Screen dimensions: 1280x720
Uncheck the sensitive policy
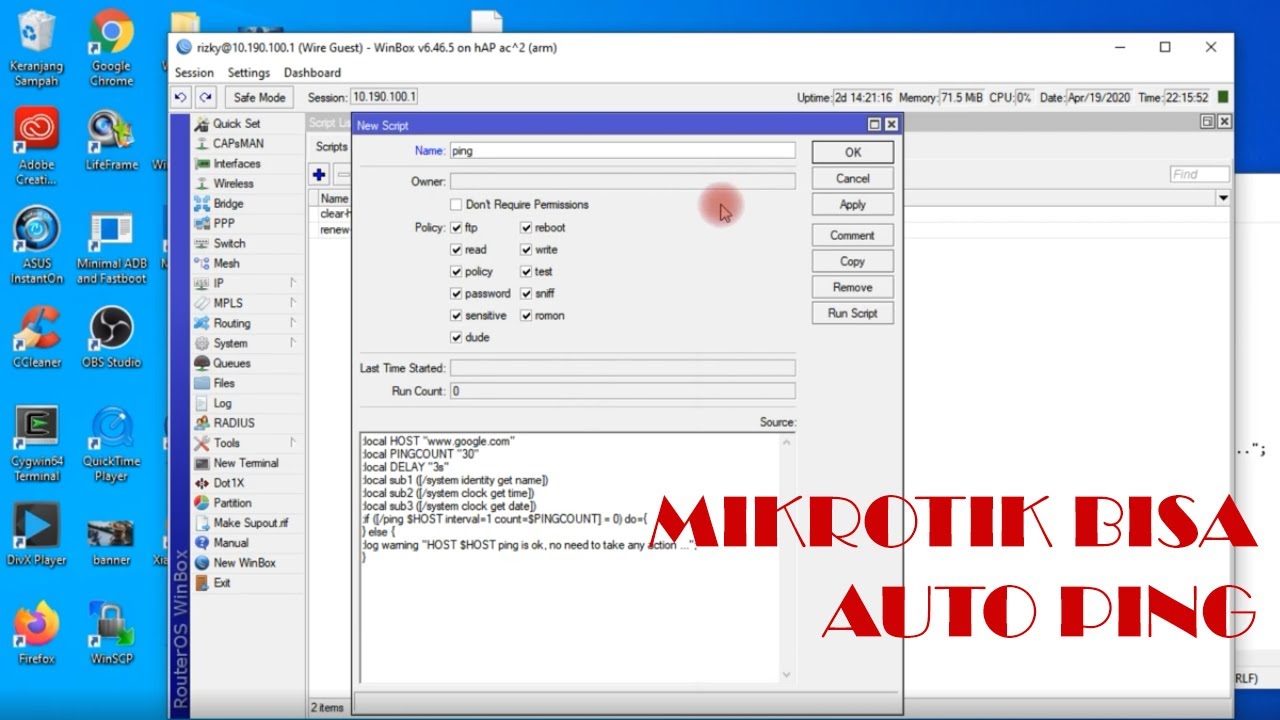click(456, 316)
